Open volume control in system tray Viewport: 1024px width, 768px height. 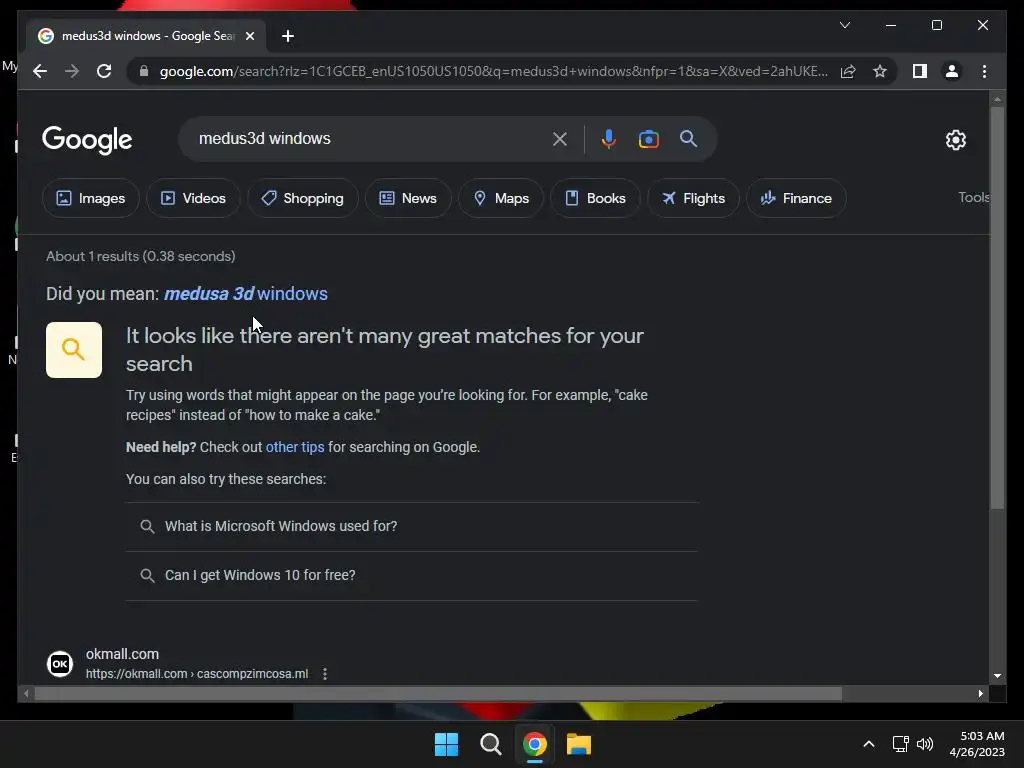[x=925, y=744]
